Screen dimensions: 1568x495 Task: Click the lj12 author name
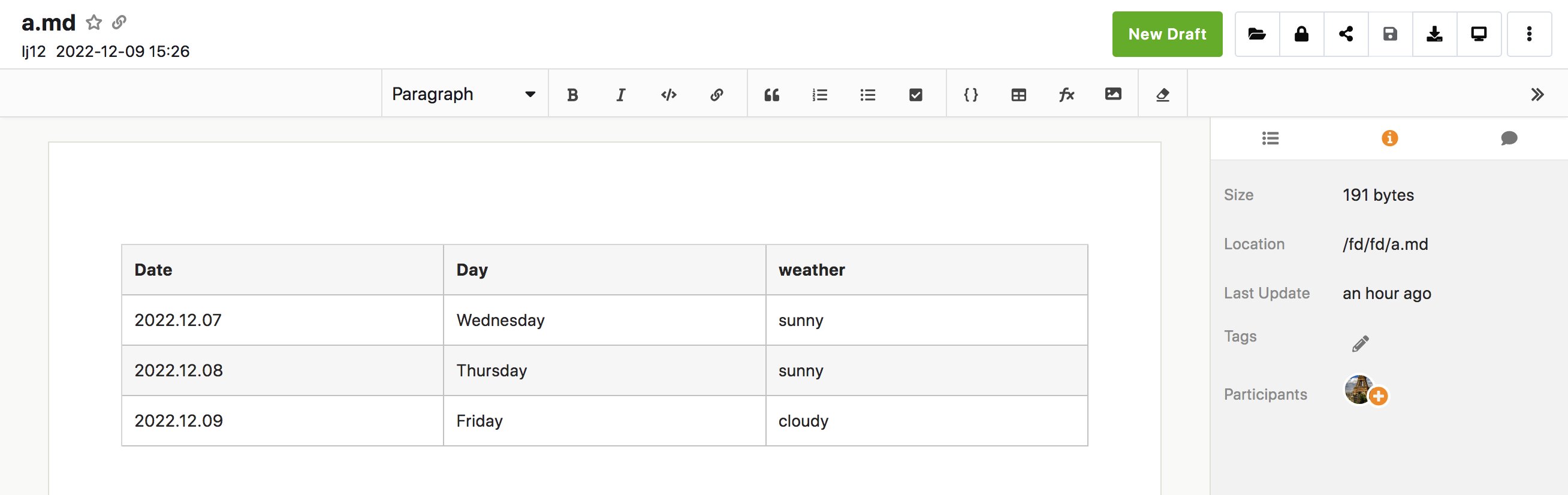point(34,52)
